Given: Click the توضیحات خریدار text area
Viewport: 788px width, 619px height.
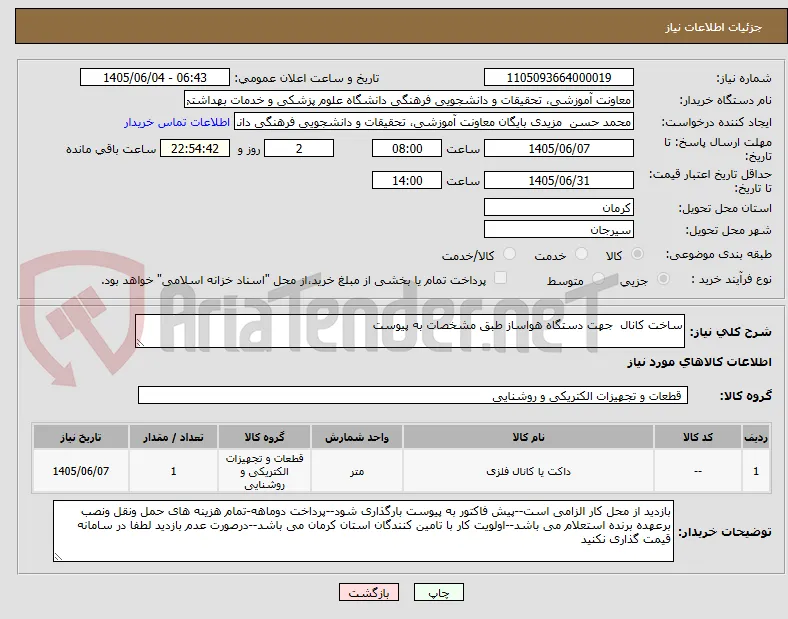Looking at the screenshot, I should 363,531.
